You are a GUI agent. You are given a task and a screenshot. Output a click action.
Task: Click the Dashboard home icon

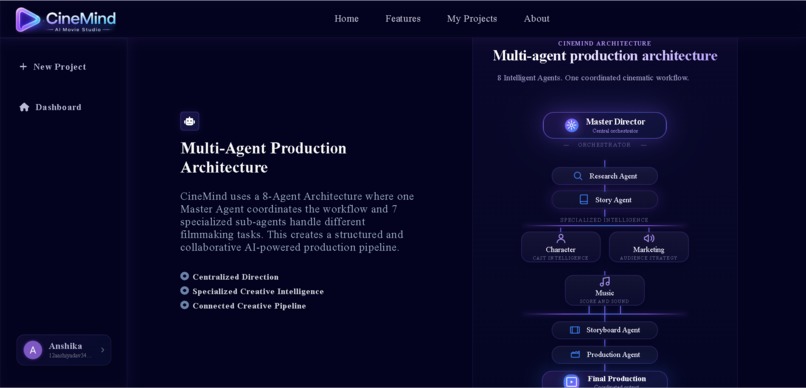24,107
